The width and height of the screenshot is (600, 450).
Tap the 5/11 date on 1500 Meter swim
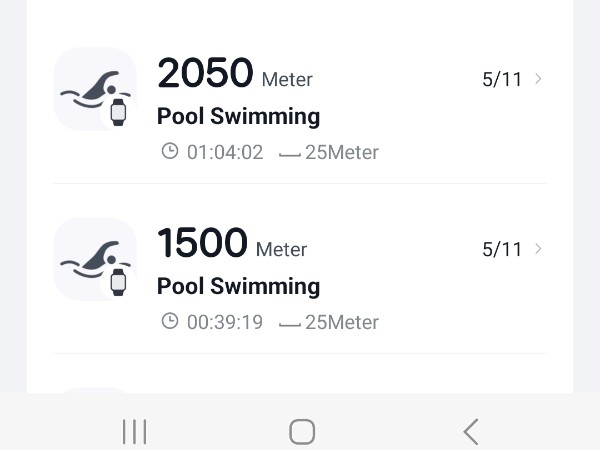coord(502,250)
